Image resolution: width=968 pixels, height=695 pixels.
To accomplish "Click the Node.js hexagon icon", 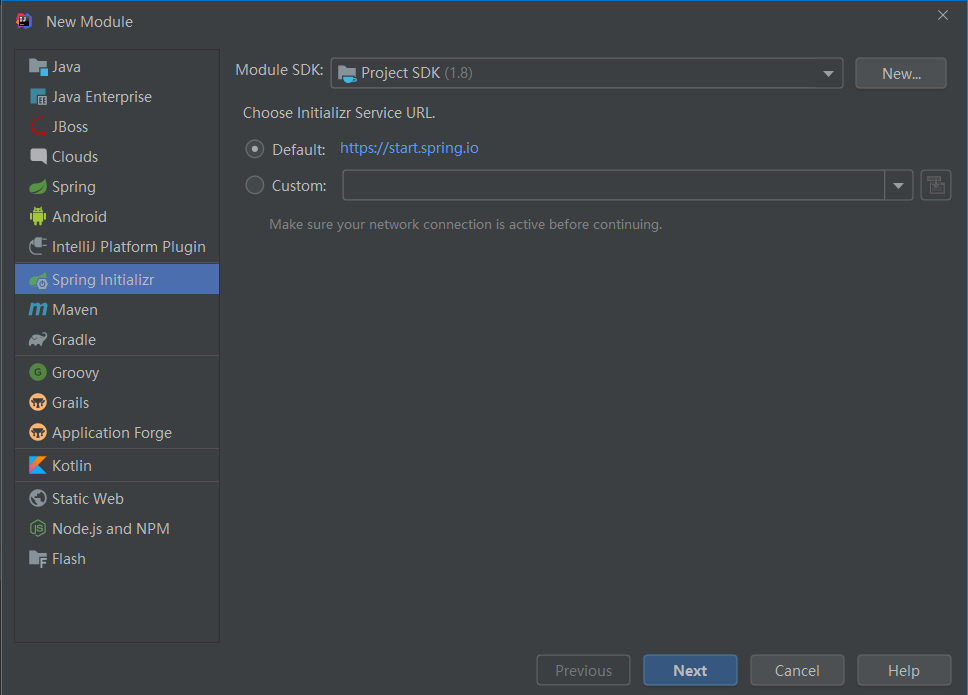I will point(38,528).
